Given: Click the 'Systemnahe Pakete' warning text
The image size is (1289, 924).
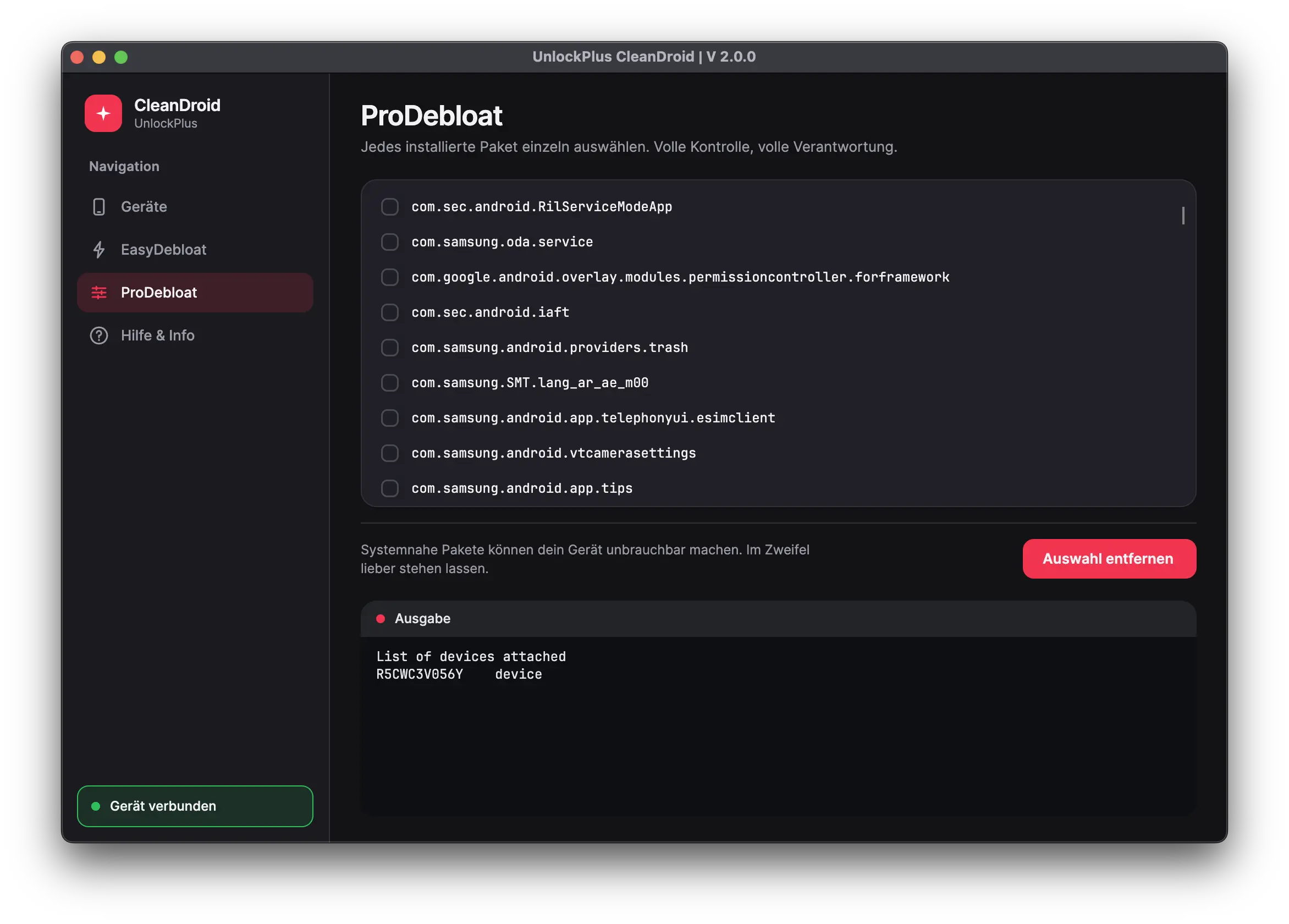Looking at the screenshot, I should click(x=586, y=559).
